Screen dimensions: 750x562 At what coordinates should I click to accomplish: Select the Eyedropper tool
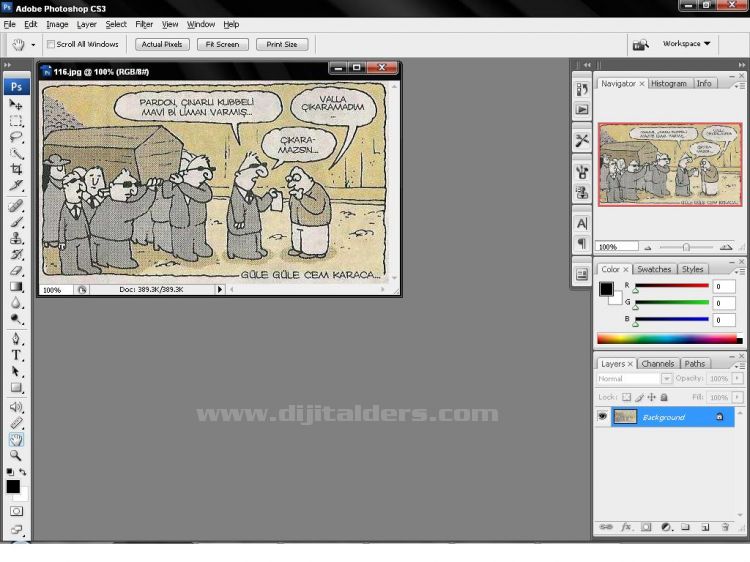point(16,423)
